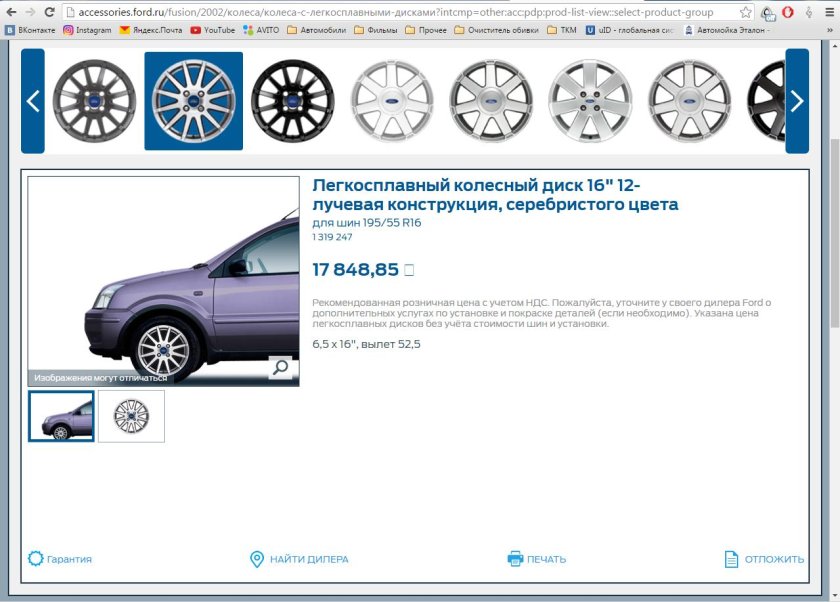The height and width of the screenshot is (602, 840).
Task: Click the right carousel navigation arrow
Action: click(x=797, y=101)
